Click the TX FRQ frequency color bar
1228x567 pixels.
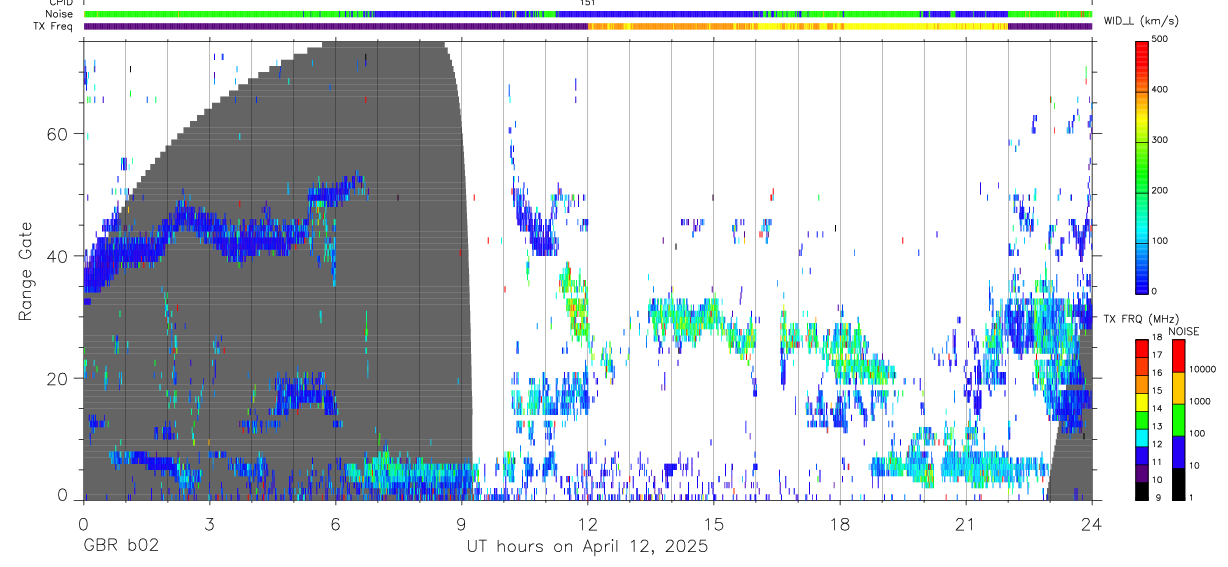click(x=1141, y=419)
